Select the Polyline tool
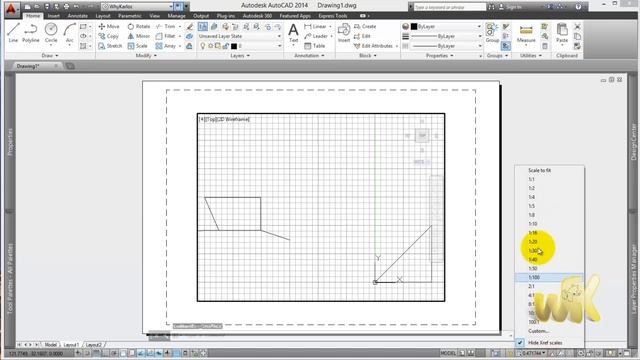This screenshot has width=640, height=360. (31, 33)
